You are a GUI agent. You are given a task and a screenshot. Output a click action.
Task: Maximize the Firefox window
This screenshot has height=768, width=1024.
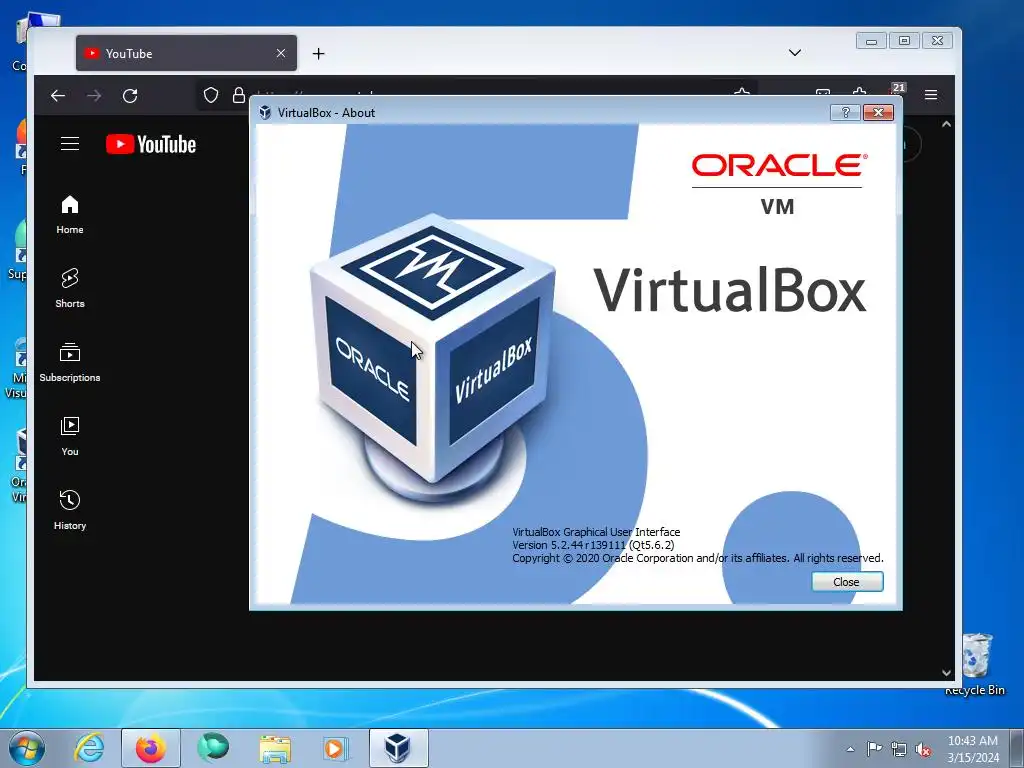904,40
